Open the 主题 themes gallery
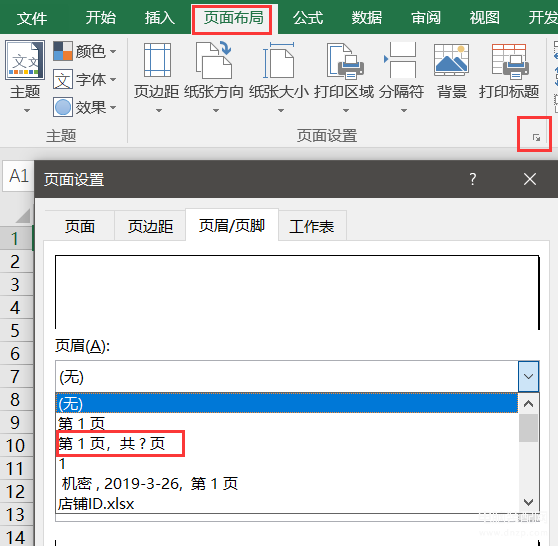The width and height of the screenshot is (558, 546). point(25,76)
